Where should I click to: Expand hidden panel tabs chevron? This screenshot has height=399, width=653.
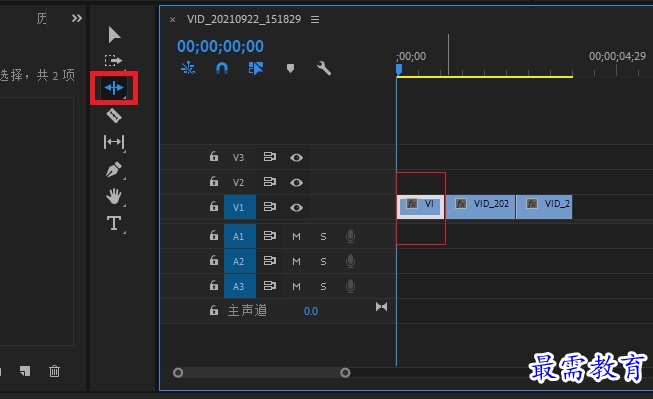[77, 18]
